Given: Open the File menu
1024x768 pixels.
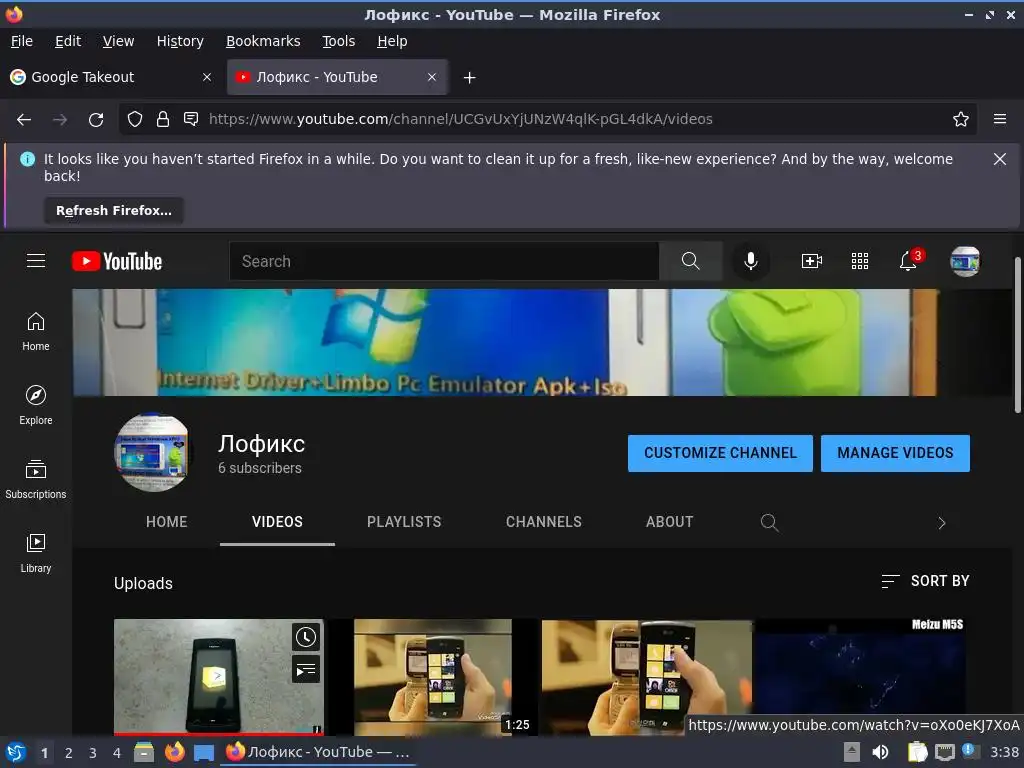Looking at the screenshot, I should coord(22,41).
